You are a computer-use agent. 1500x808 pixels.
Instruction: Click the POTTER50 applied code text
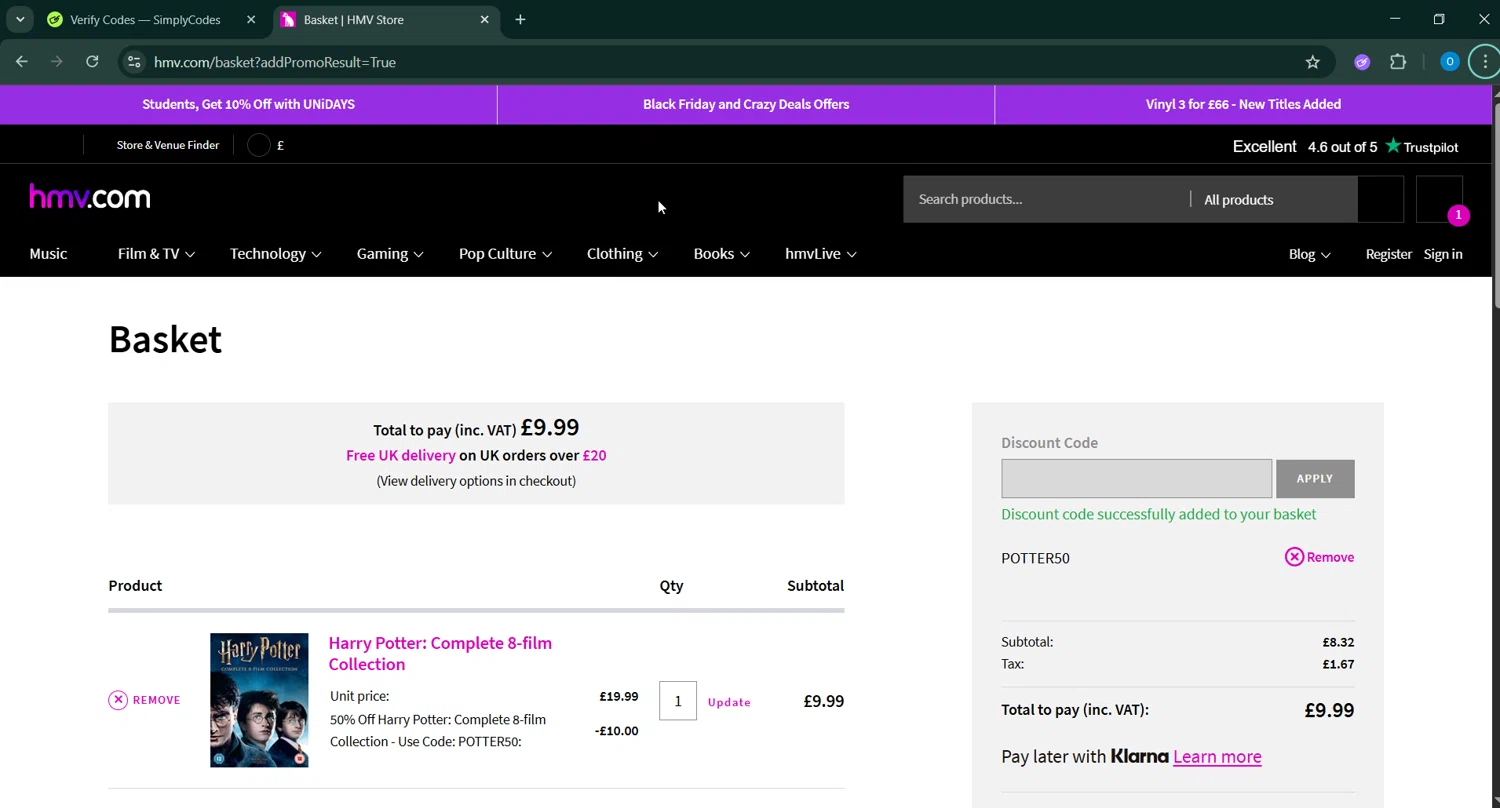(1035, 558)
